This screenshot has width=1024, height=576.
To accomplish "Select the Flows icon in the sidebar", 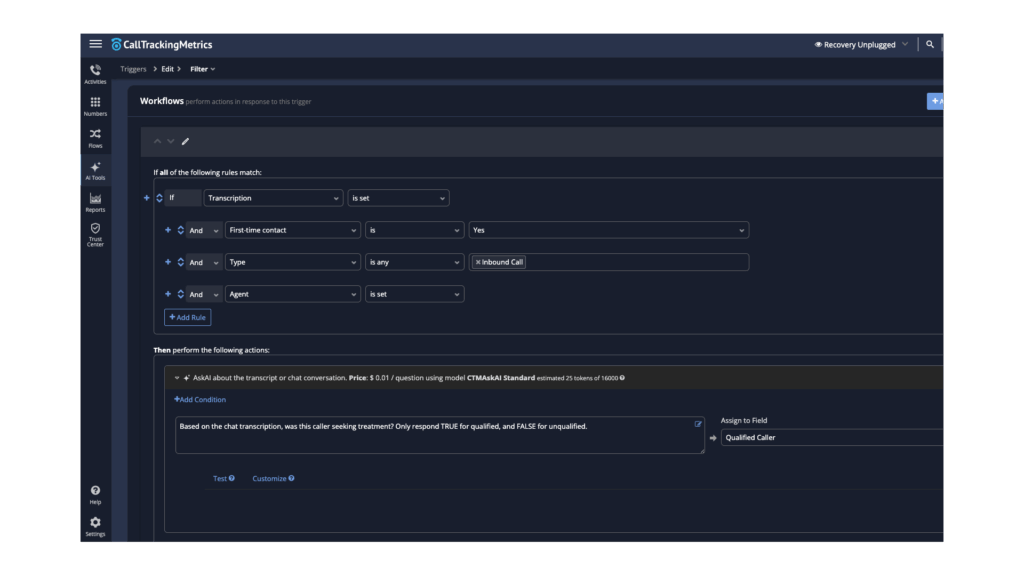I will pos(94,138).
